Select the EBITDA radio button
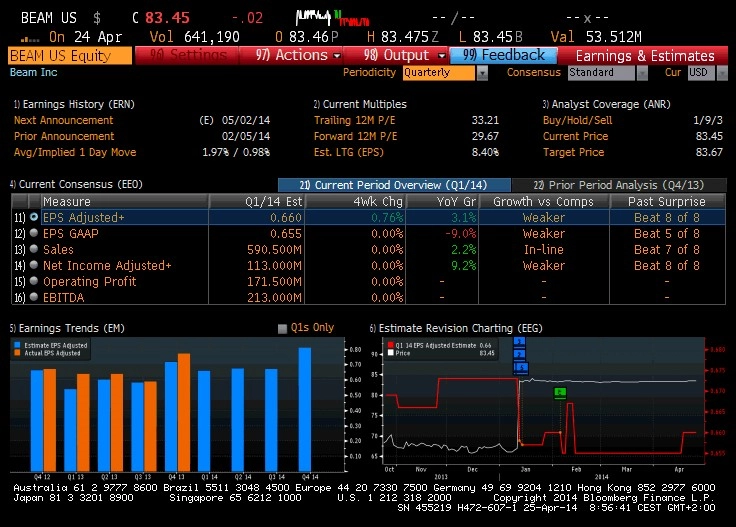Viewport: 736px width, 527px height. 34,297
